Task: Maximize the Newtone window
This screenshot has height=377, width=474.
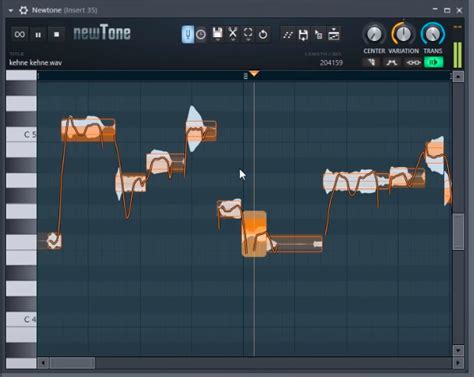Action: coord(447,10)
